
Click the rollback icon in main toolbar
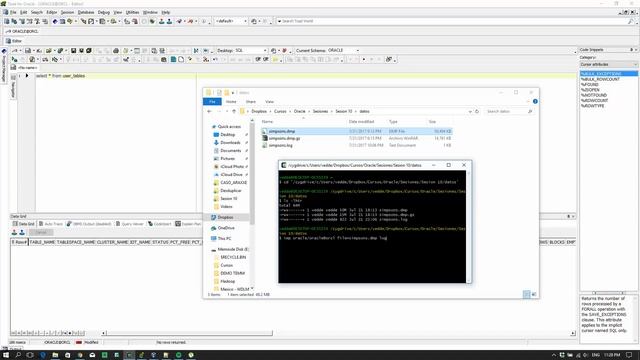[x=169, y=21]
